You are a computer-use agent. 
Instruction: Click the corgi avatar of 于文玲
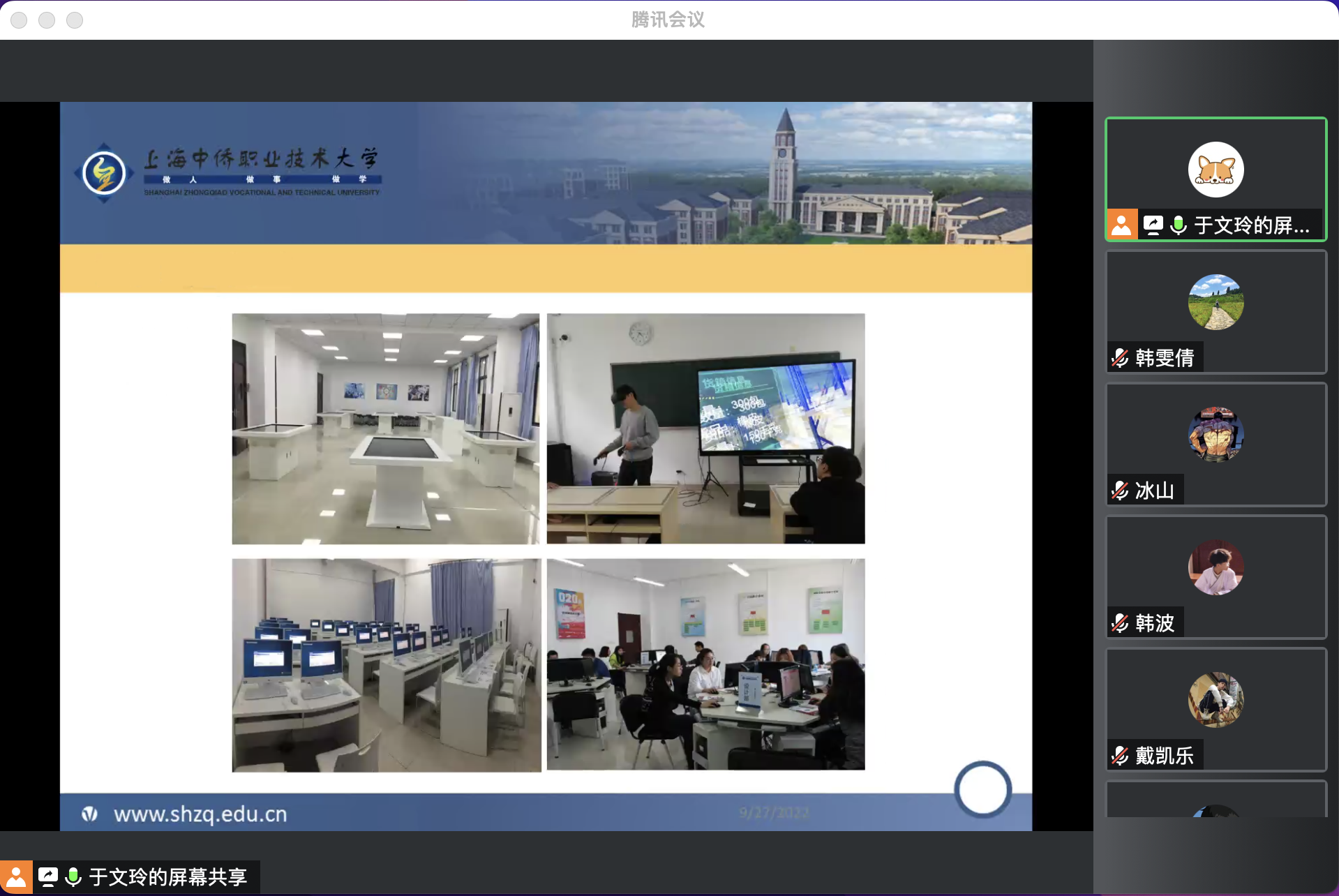click(1215, 170)
